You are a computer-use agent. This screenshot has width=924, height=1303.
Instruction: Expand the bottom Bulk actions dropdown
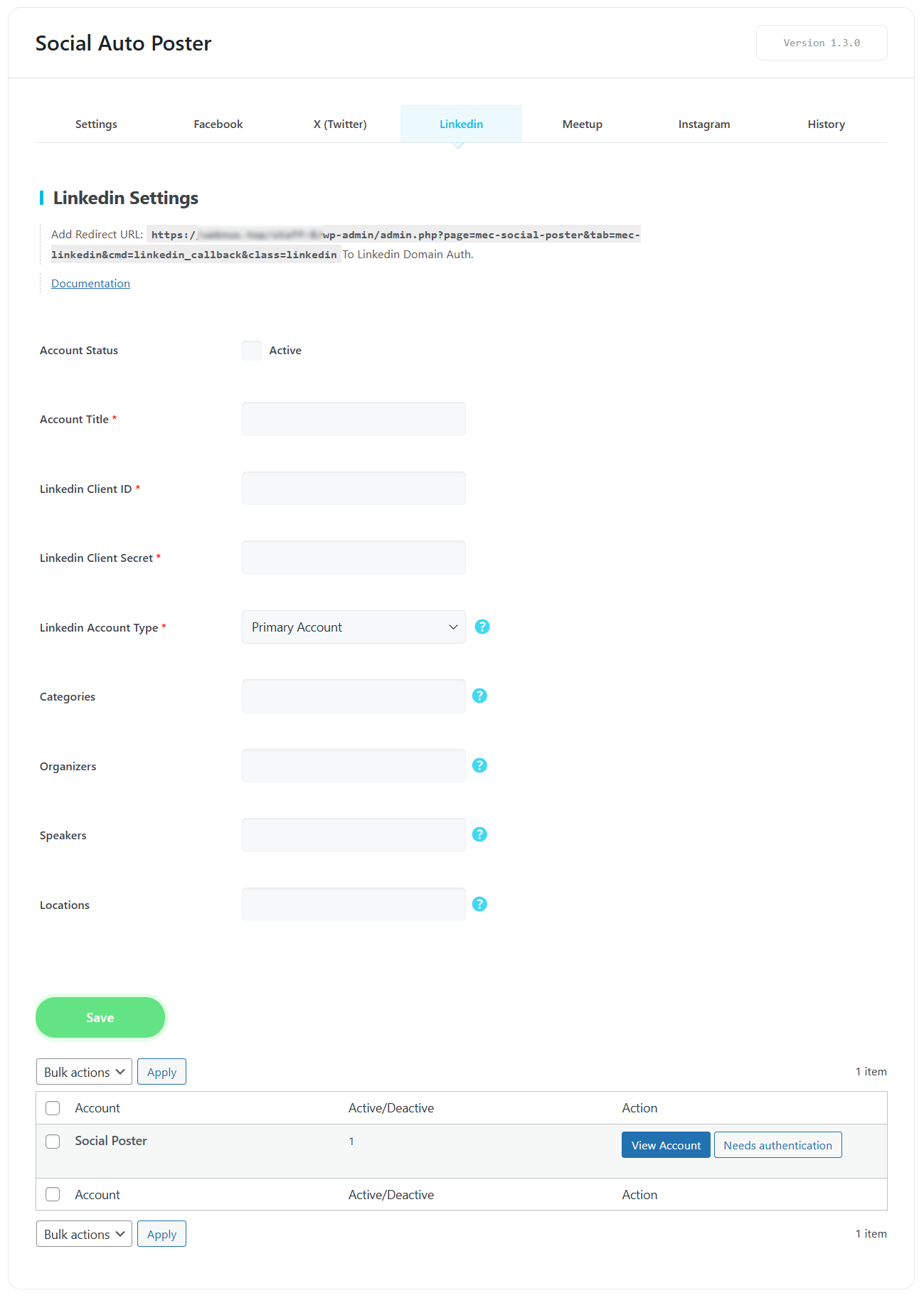(x=84, y=1234)
